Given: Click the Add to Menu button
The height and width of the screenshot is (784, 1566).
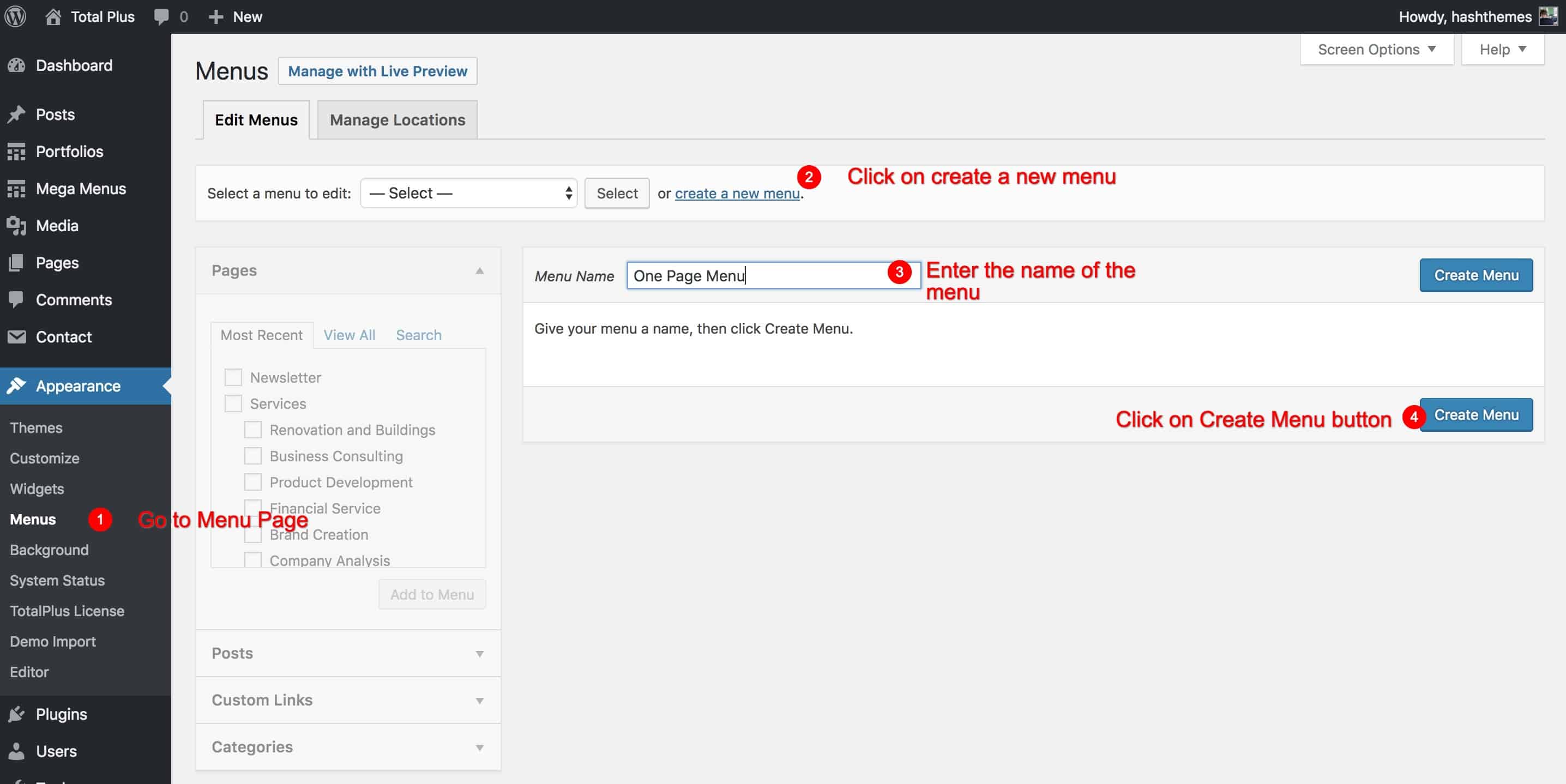Looking at the screenshot, I should click(432, 594).
